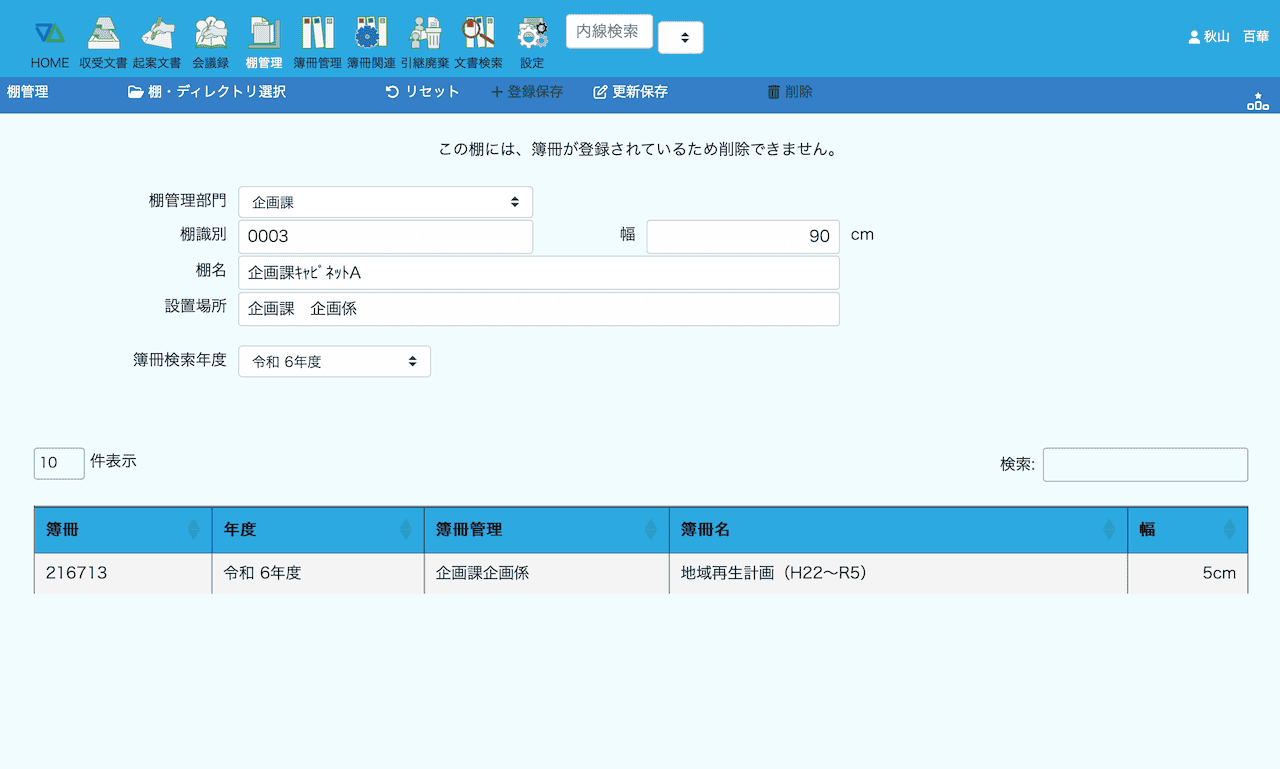Image resolution: width=1280 pixels, height=769 pixels.
Task: Open dropdown next to 内線検索 field
Action: pos(681,38)
